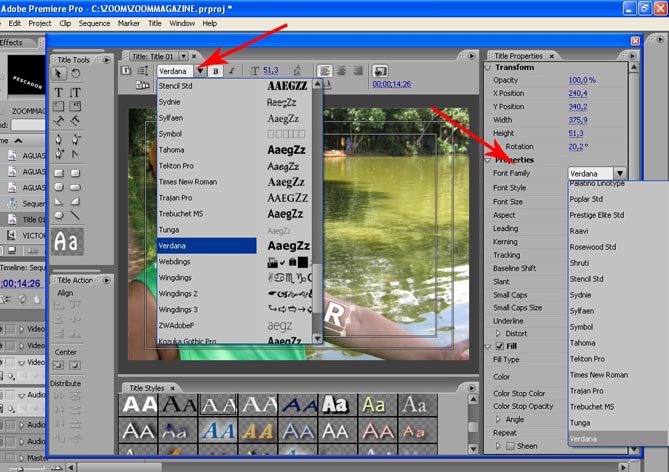The image size is (669, 472).
Task: Select the Rectangle shape tool
Action: point(59,171)
